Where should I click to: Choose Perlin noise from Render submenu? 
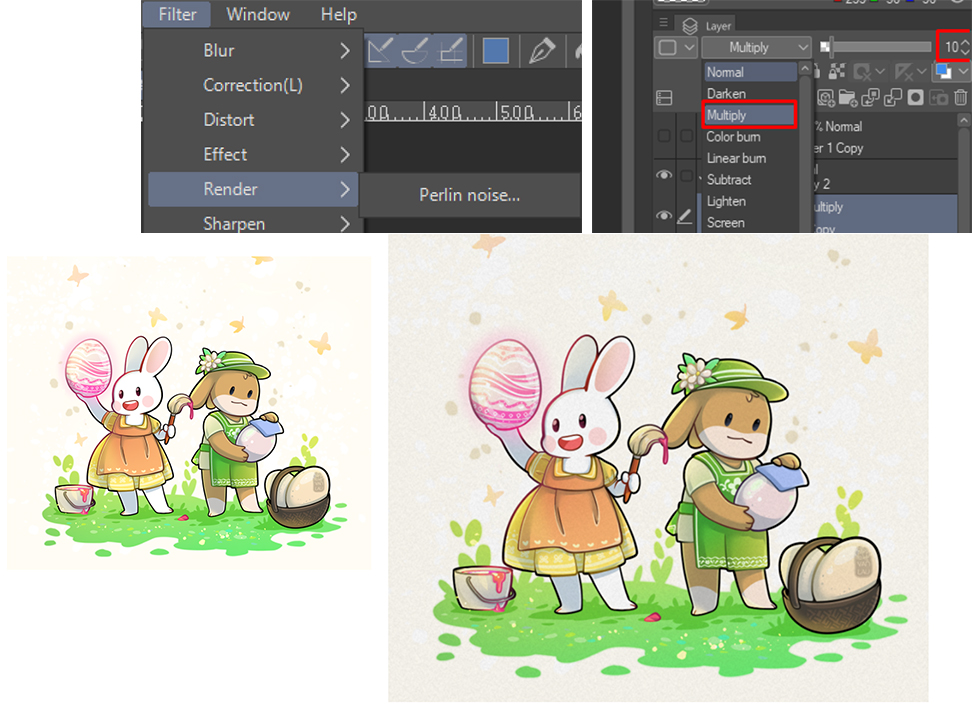[x=469, y=195]
